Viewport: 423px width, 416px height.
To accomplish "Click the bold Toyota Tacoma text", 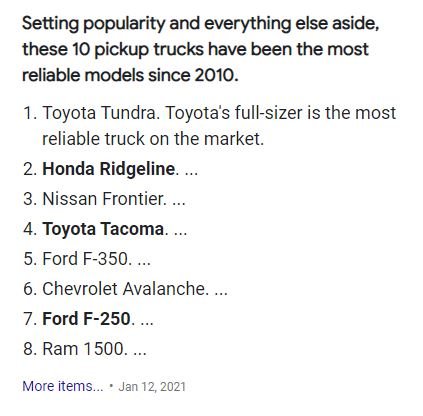I will 103,229.
